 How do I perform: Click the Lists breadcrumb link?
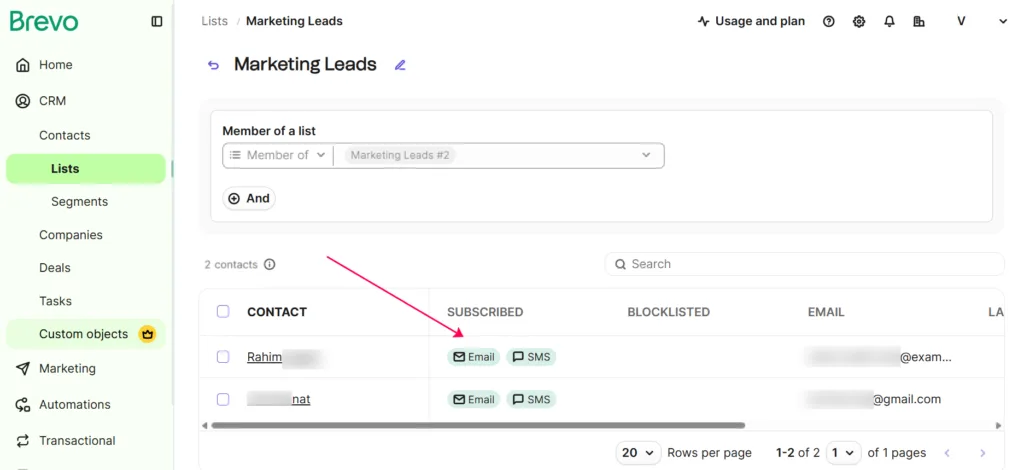click(214, 22)
